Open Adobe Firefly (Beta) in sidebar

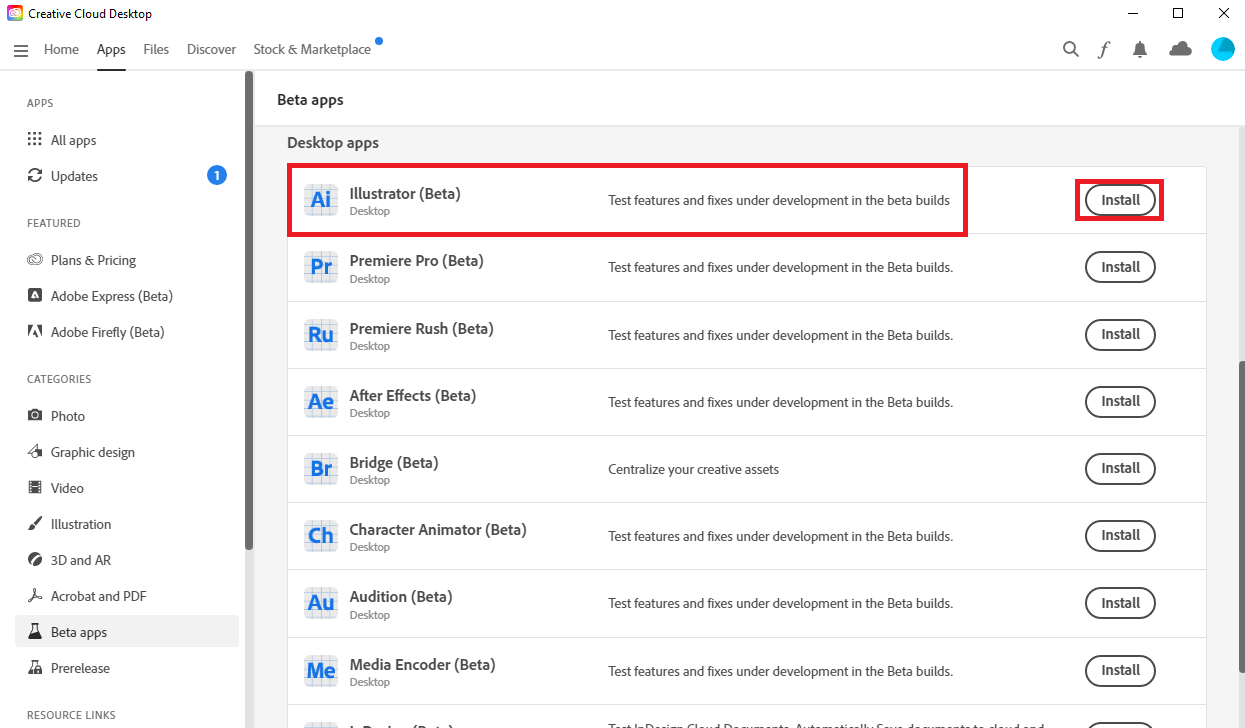[x=107, y=332]
